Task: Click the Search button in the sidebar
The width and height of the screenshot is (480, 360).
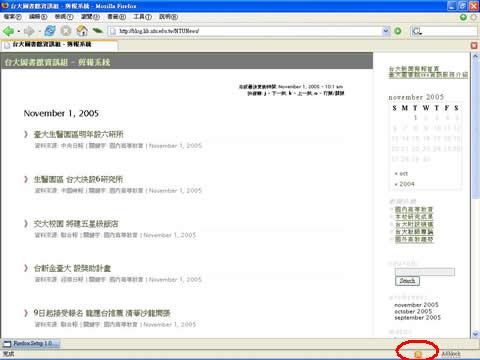Action: pos(407,281)
